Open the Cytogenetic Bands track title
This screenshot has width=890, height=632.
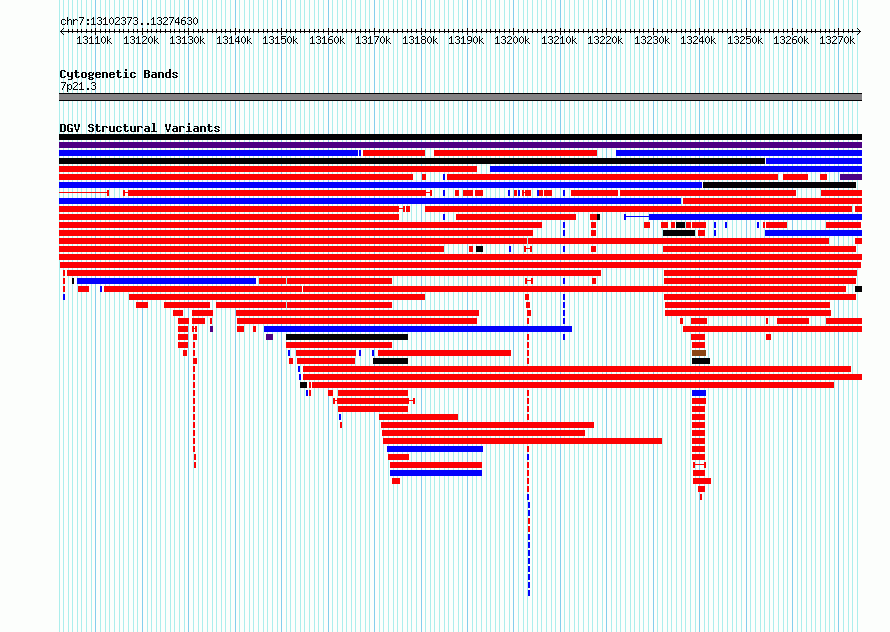(x=119, y=74)
